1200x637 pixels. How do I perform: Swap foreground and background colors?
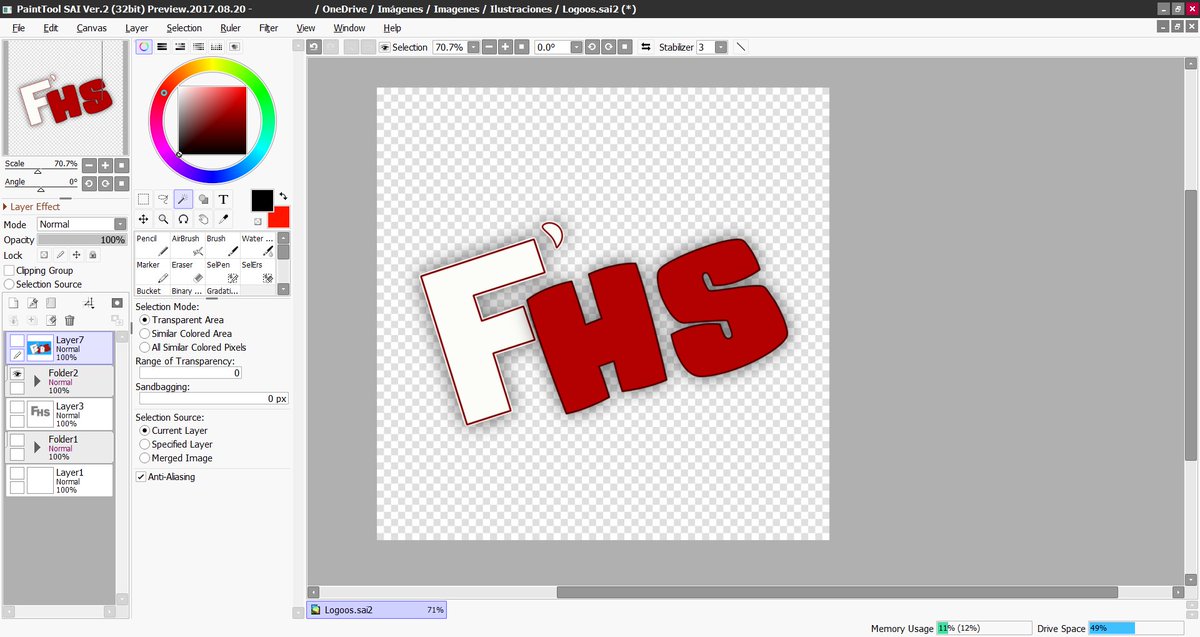tap(283, 196)
